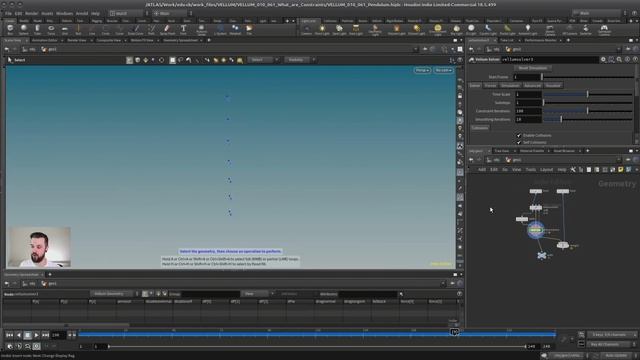Click the Start Frame value field
Image resolution: width=640 pixels, height=360 pixels.
click(x=527, y=77)
